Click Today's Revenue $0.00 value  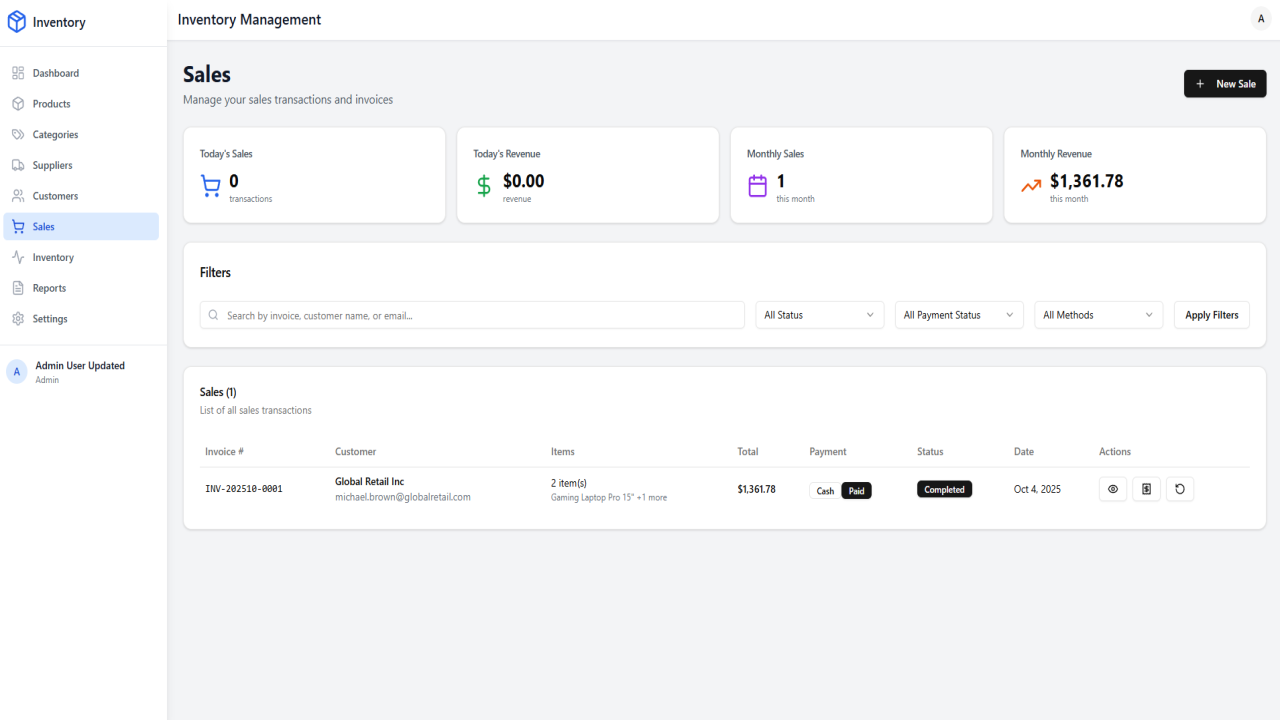click(x=523, y=181)
